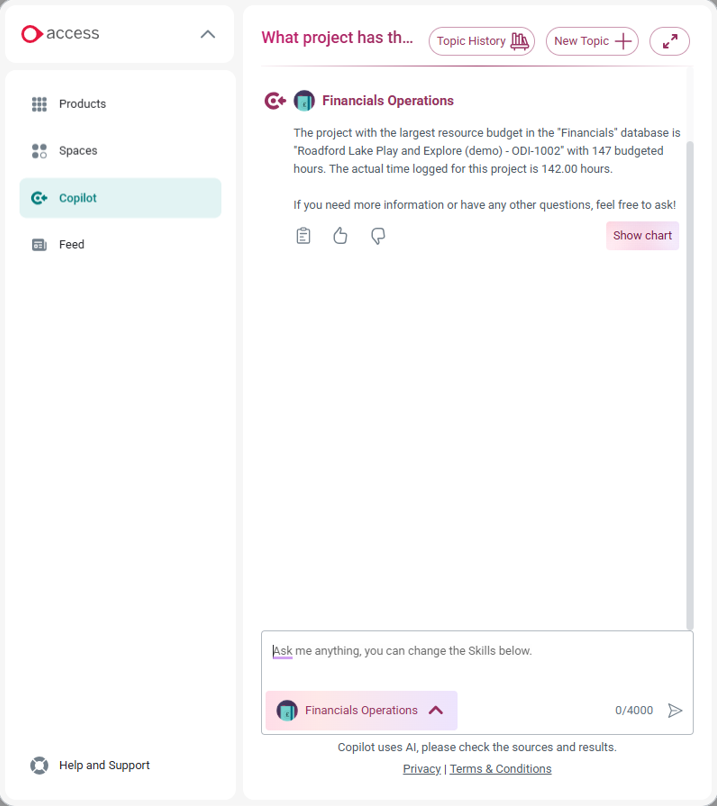This screenshot has height=806, width=717.
Task: Collapse the Financials Operations skill selector
Action: [x=436, y=710]
